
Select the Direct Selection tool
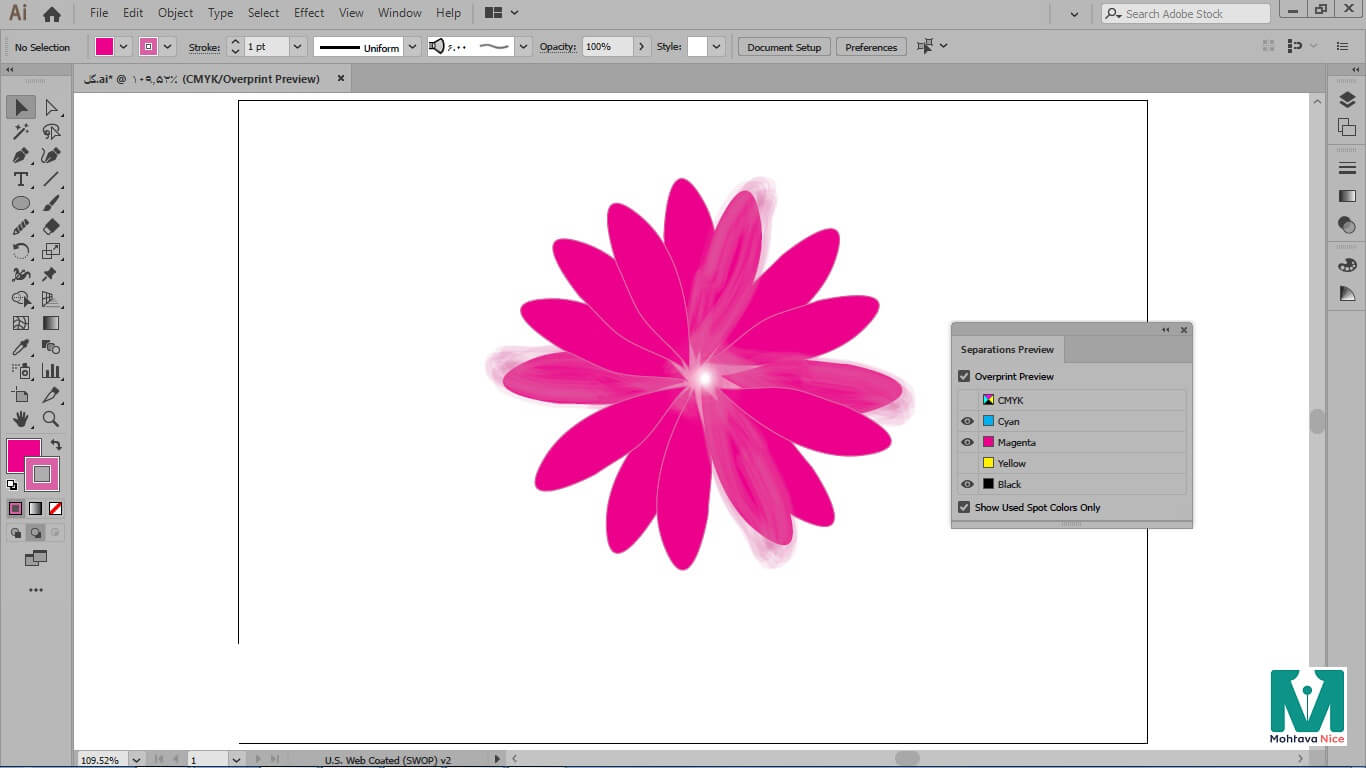tap(51, 107)
